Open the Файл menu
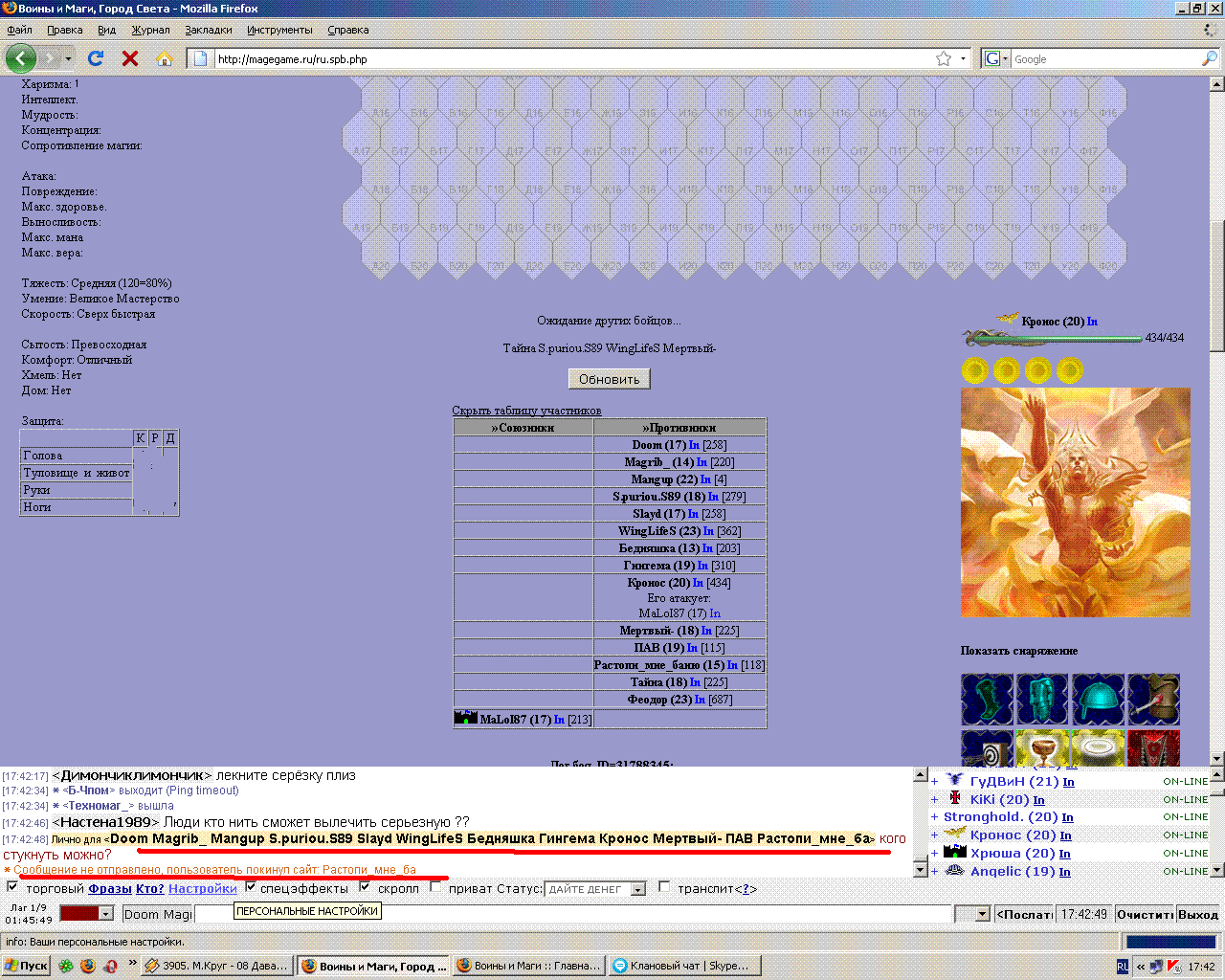 [x=19, y=30]
